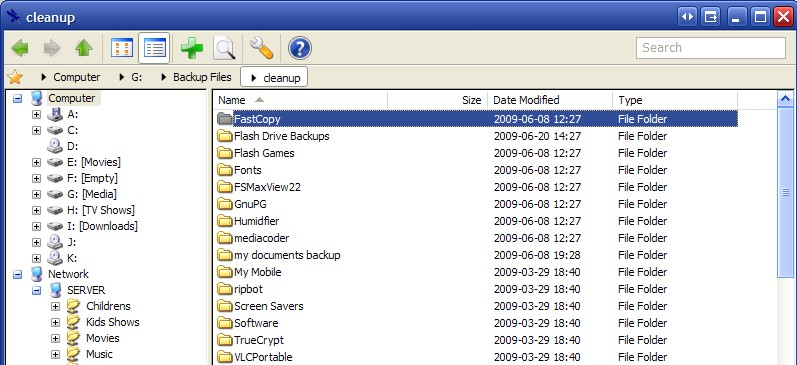797x365 pixels.
Task: Click the file list scrollbar thumb
Action: pyautogui.click(x=786, y=192)
